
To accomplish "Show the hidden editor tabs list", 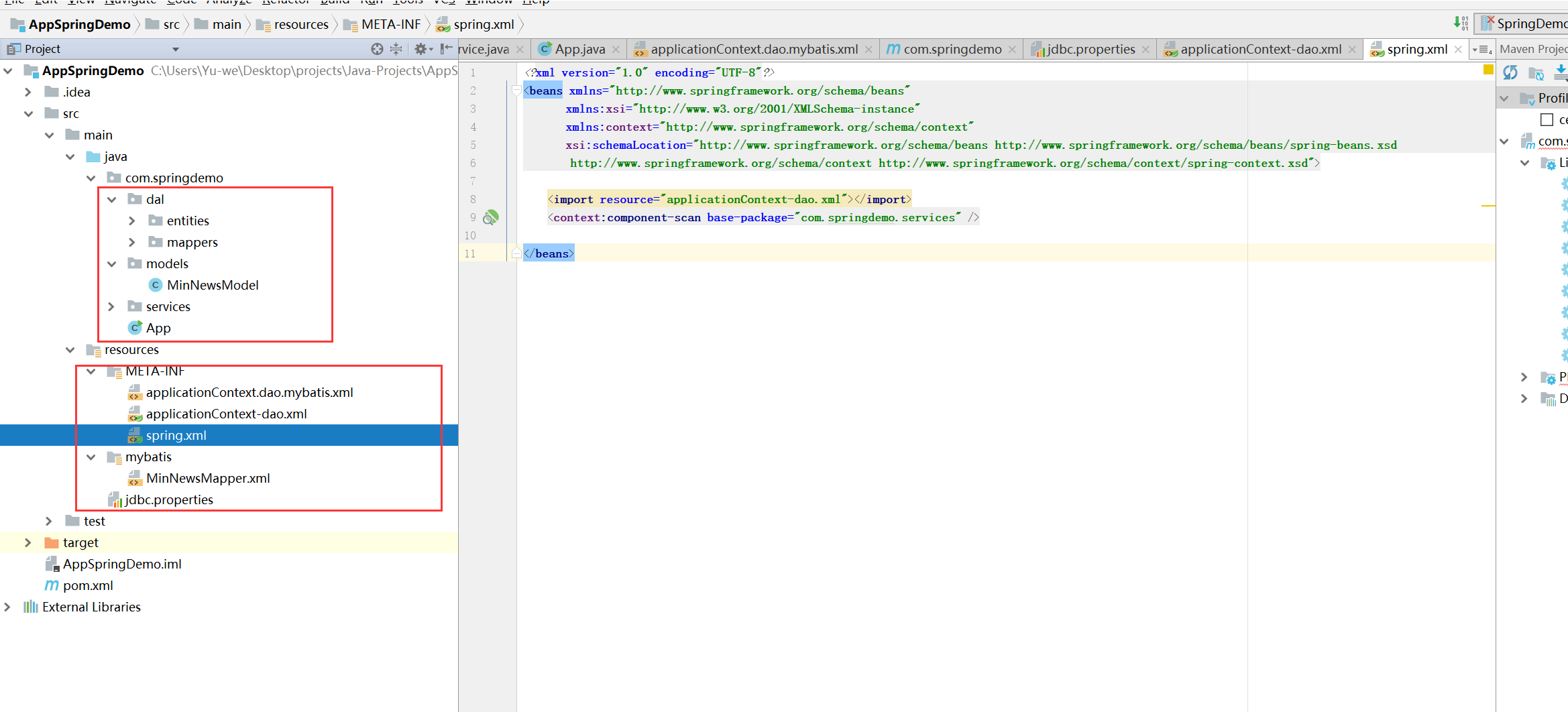I will pyautogui.click(x=1481, y=50).
